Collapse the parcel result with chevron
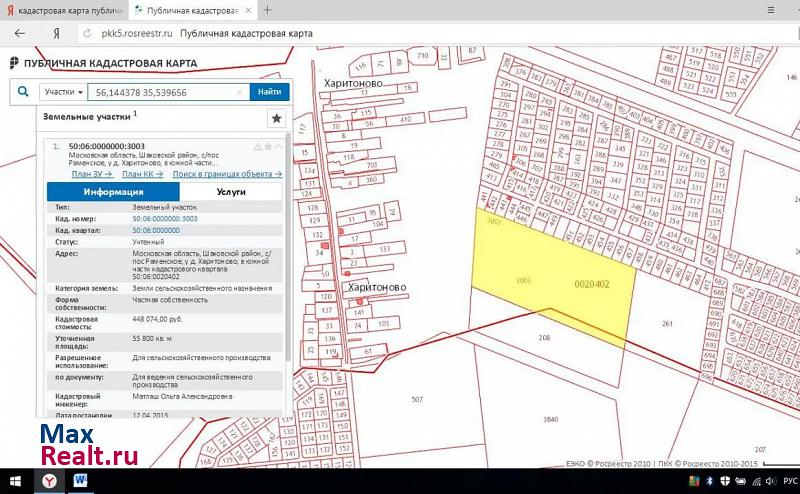The image size is (800, 494). (280, 147)
